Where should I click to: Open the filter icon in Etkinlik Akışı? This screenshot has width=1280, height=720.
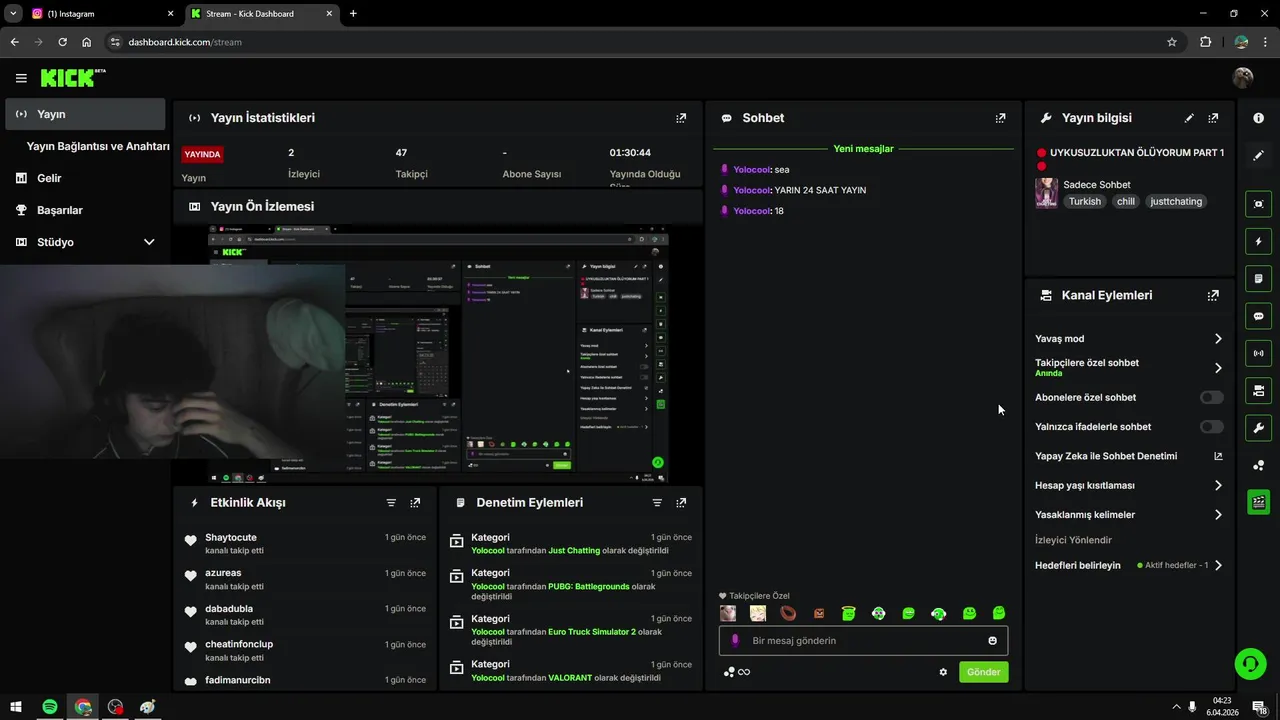coord(391,503)
